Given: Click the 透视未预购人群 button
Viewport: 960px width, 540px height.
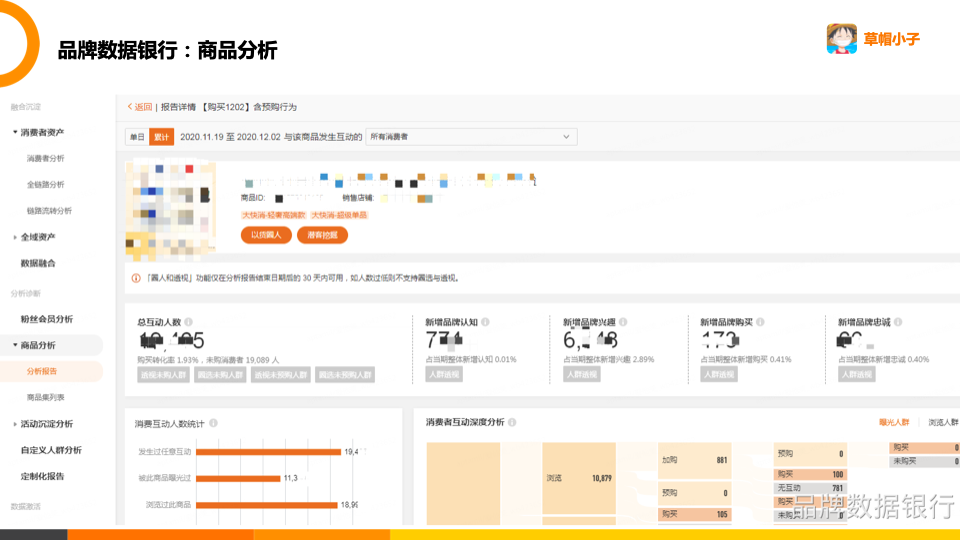Looking at the screenshot, I should tap(281, 375).
